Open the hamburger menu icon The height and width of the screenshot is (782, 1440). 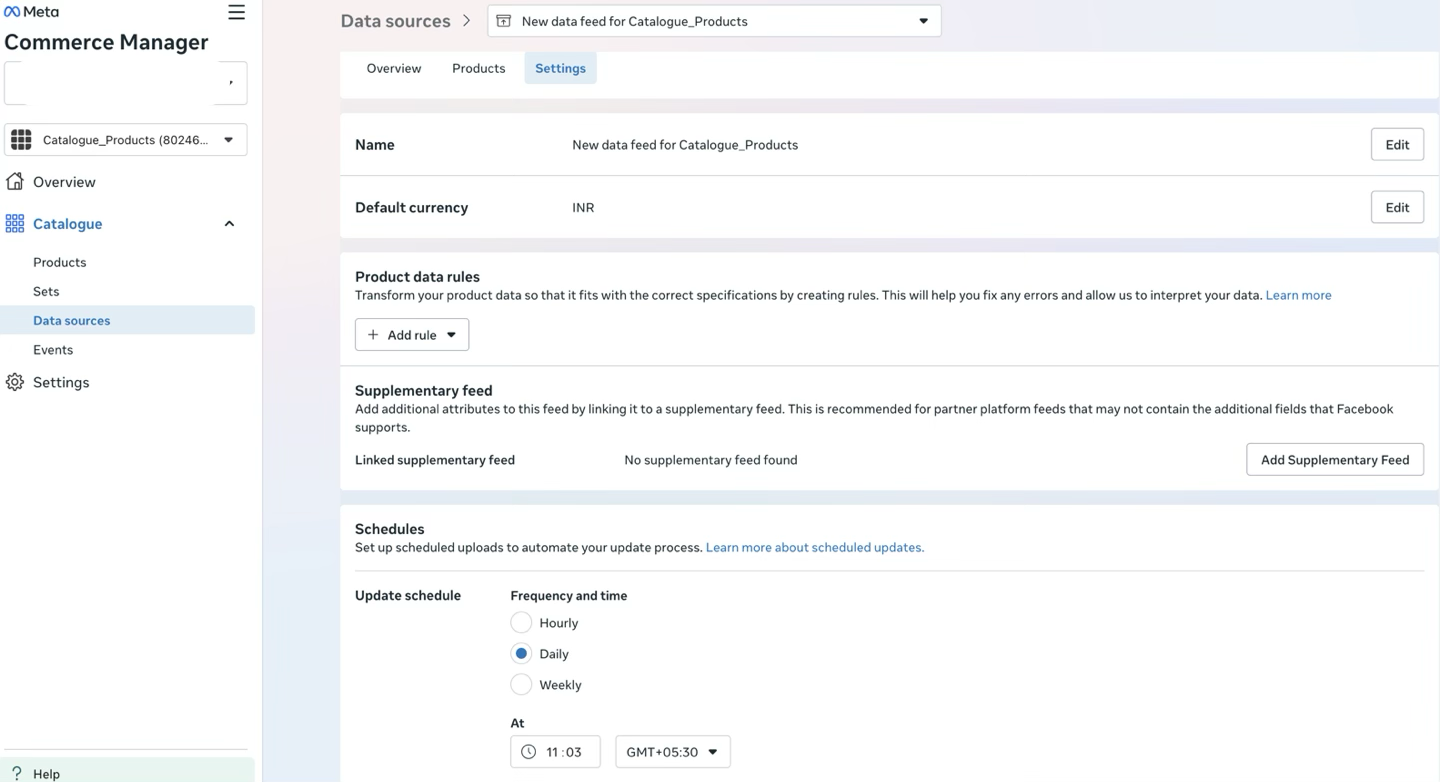[236, 12]
